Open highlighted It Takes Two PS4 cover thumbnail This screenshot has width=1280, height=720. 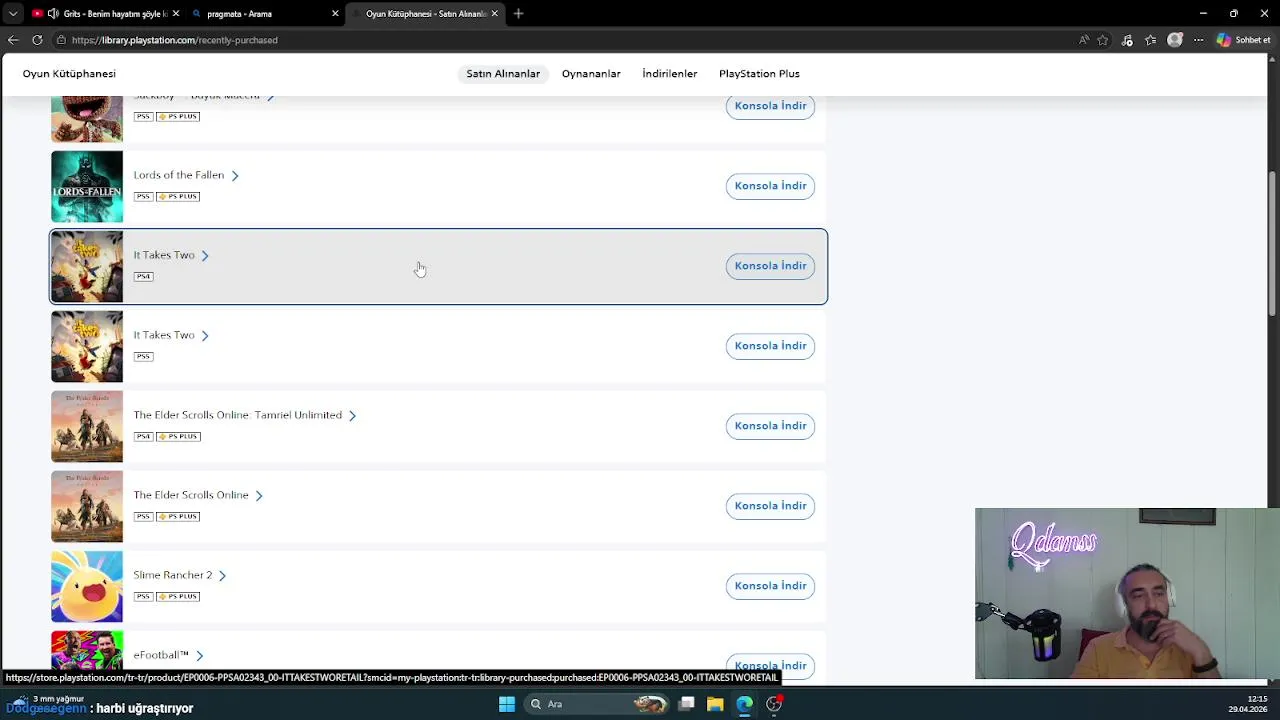pyautogui.click(x=87, y=267)
